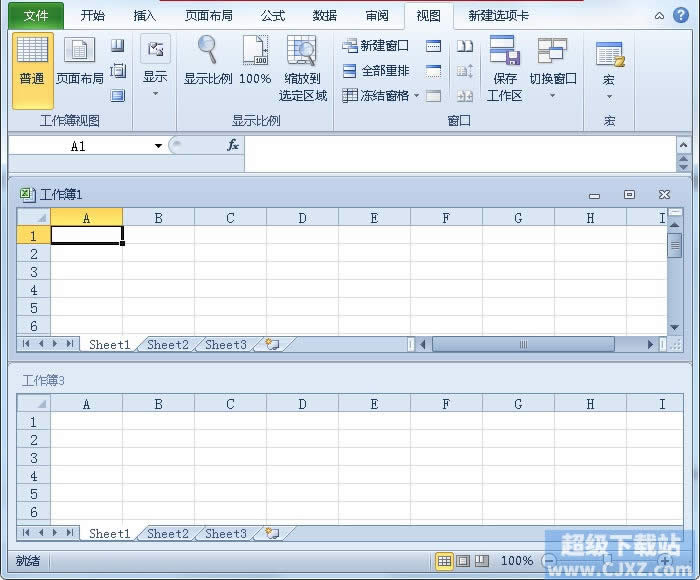Go to first sheet arrow in 工作簿1
The image size is (700, 580).
(26, 344)
